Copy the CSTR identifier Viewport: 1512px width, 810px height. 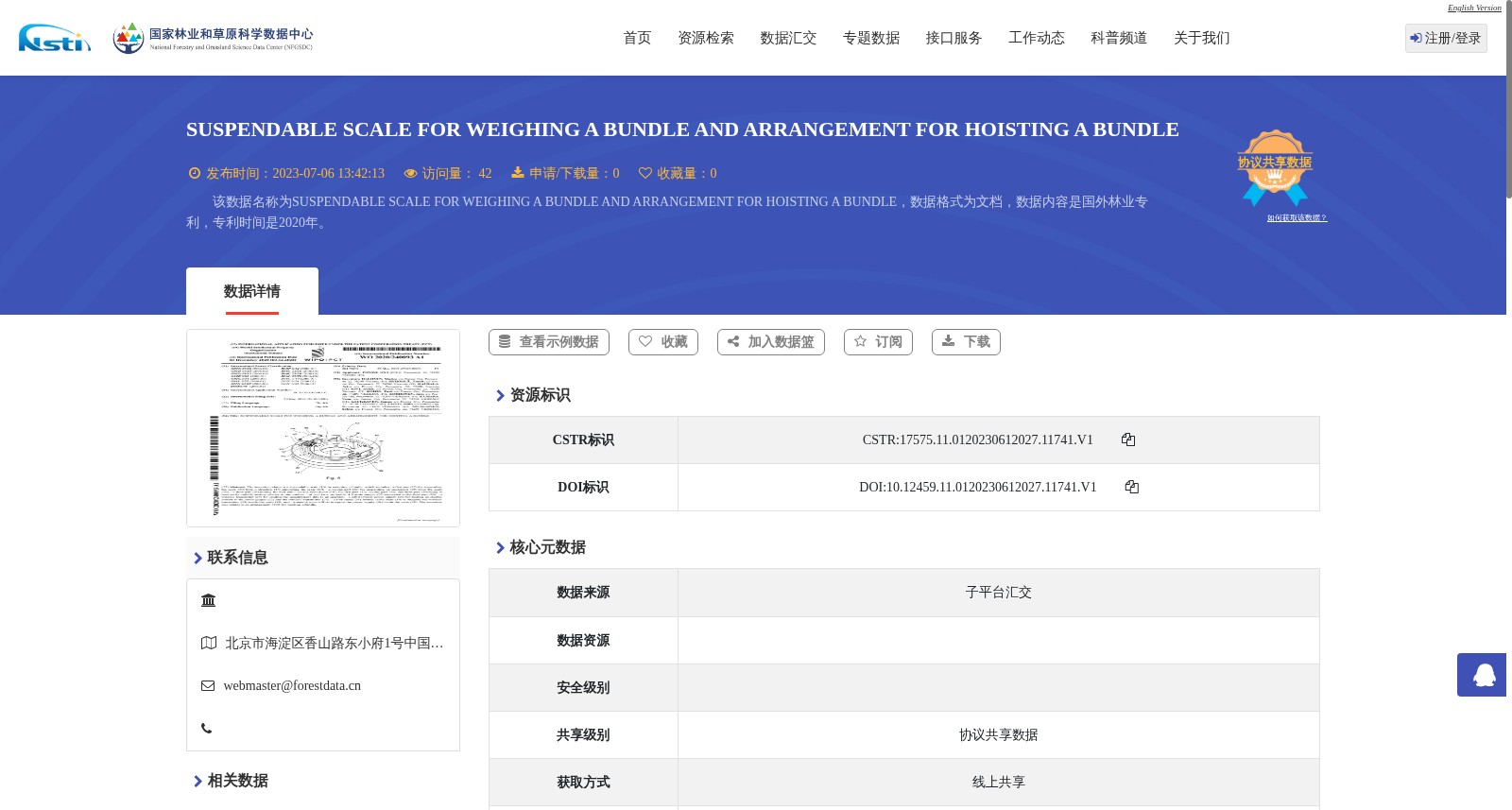(x=1128, y=439)
